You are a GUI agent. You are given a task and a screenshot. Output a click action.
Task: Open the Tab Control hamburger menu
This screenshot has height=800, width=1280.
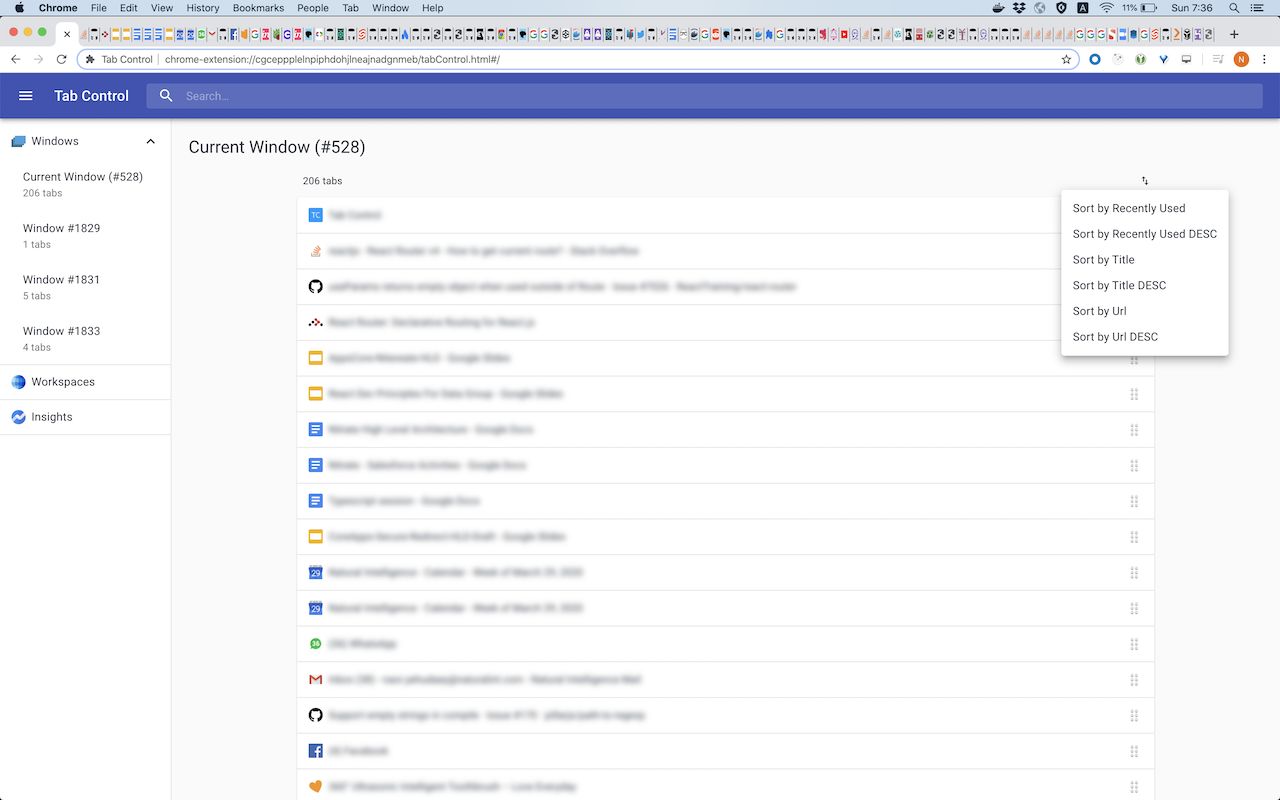point(26,96)
